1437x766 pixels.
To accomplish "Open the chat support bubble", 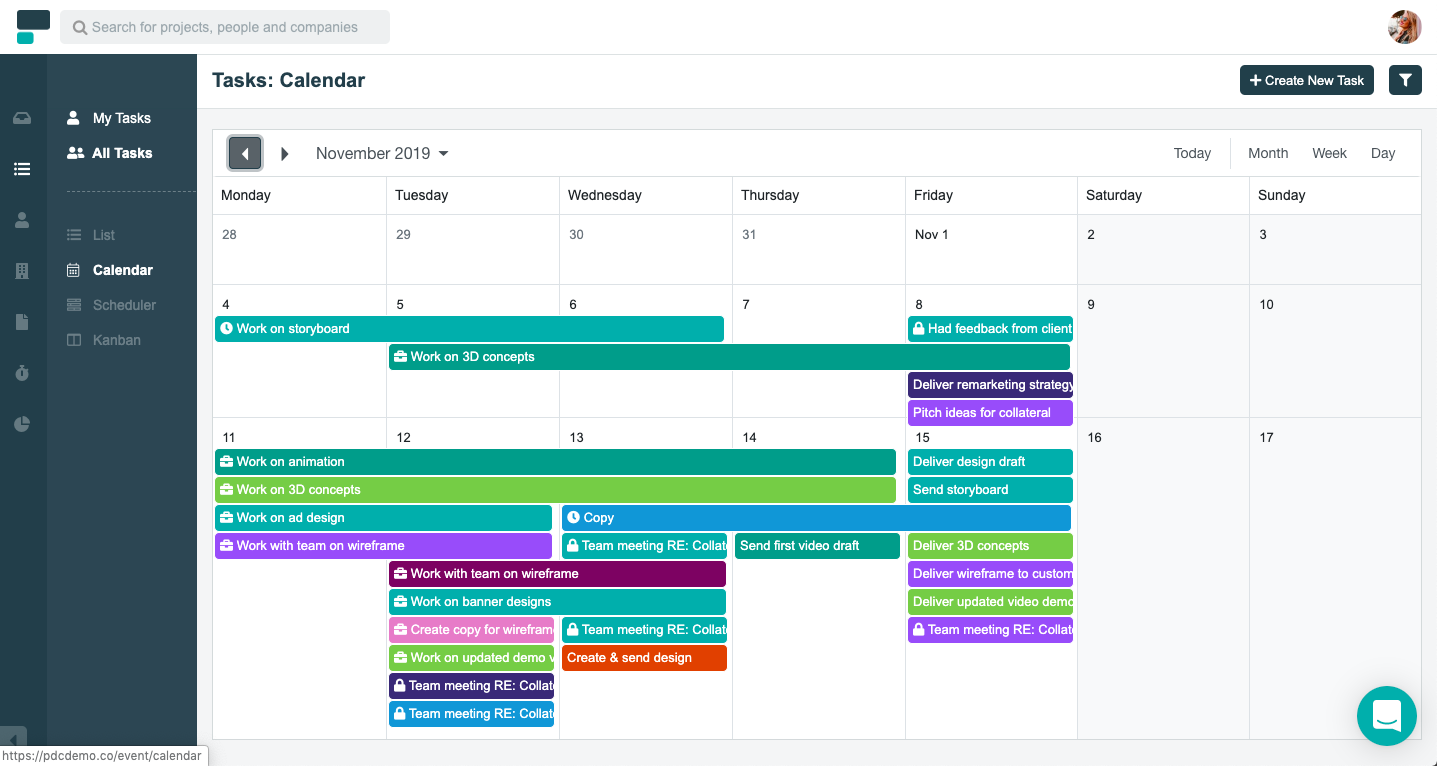I will [x=1387, y=715].
